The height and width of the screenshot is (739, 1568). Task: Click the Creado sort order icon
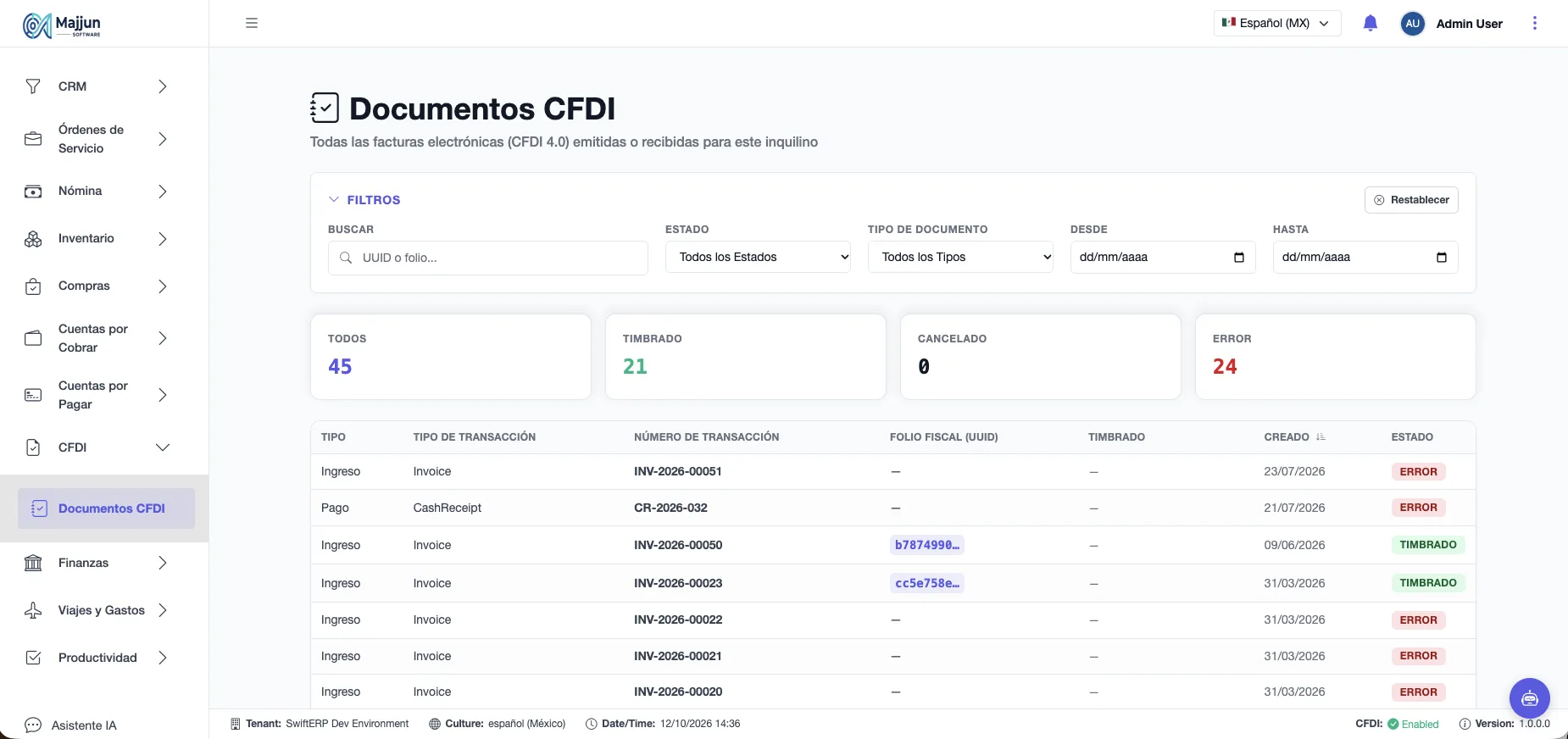[x=1321, y=437]
